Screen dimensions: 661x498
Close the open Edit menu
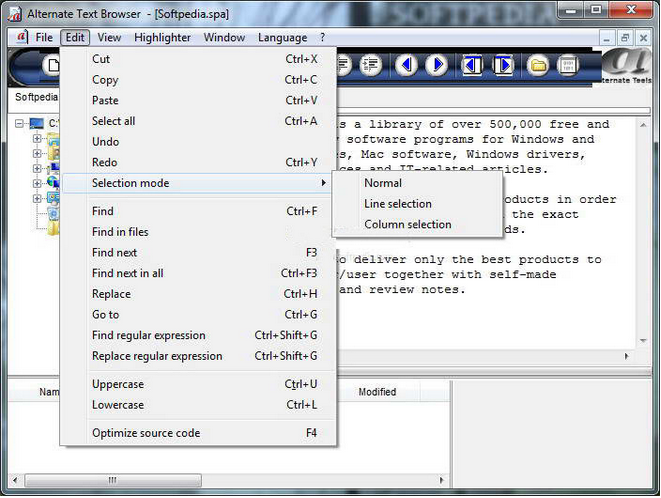[x=75, y=38]
